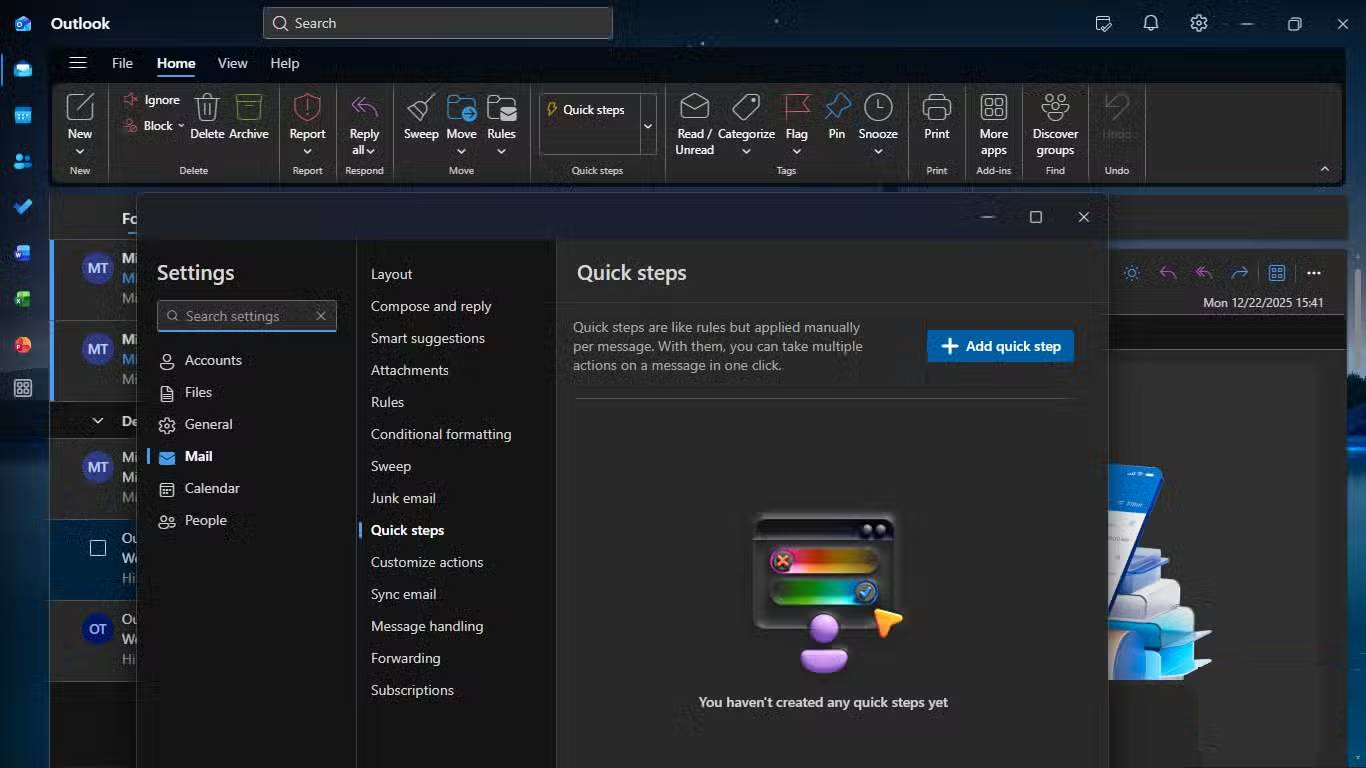Viewport: 1366px width, 768px height.
Task: Open the notifications bell icon
Action: [1151, 23]
